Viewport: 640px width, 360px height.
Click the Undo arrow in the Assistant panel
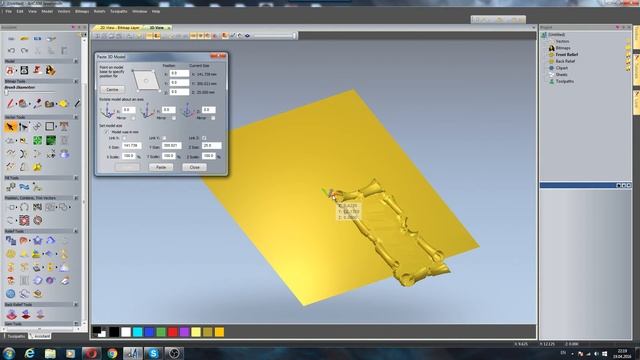coord(11,51)
